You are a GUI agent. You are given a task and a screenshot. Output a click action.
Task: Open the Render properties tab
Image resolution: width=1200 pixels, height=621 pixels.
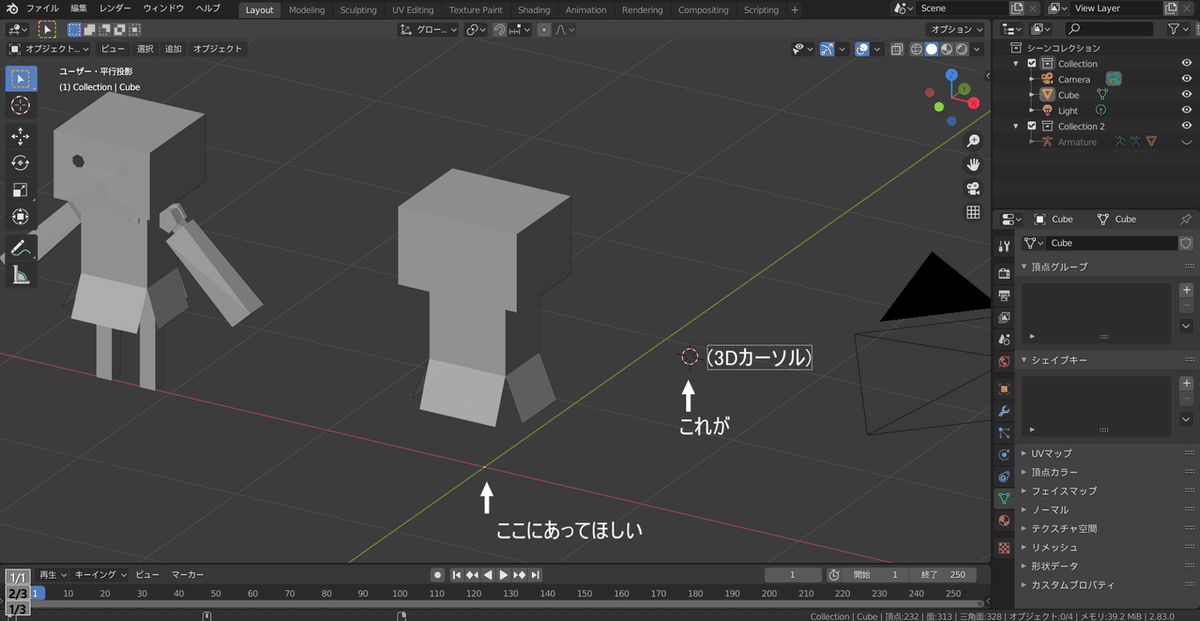(x=1004, y=273)
